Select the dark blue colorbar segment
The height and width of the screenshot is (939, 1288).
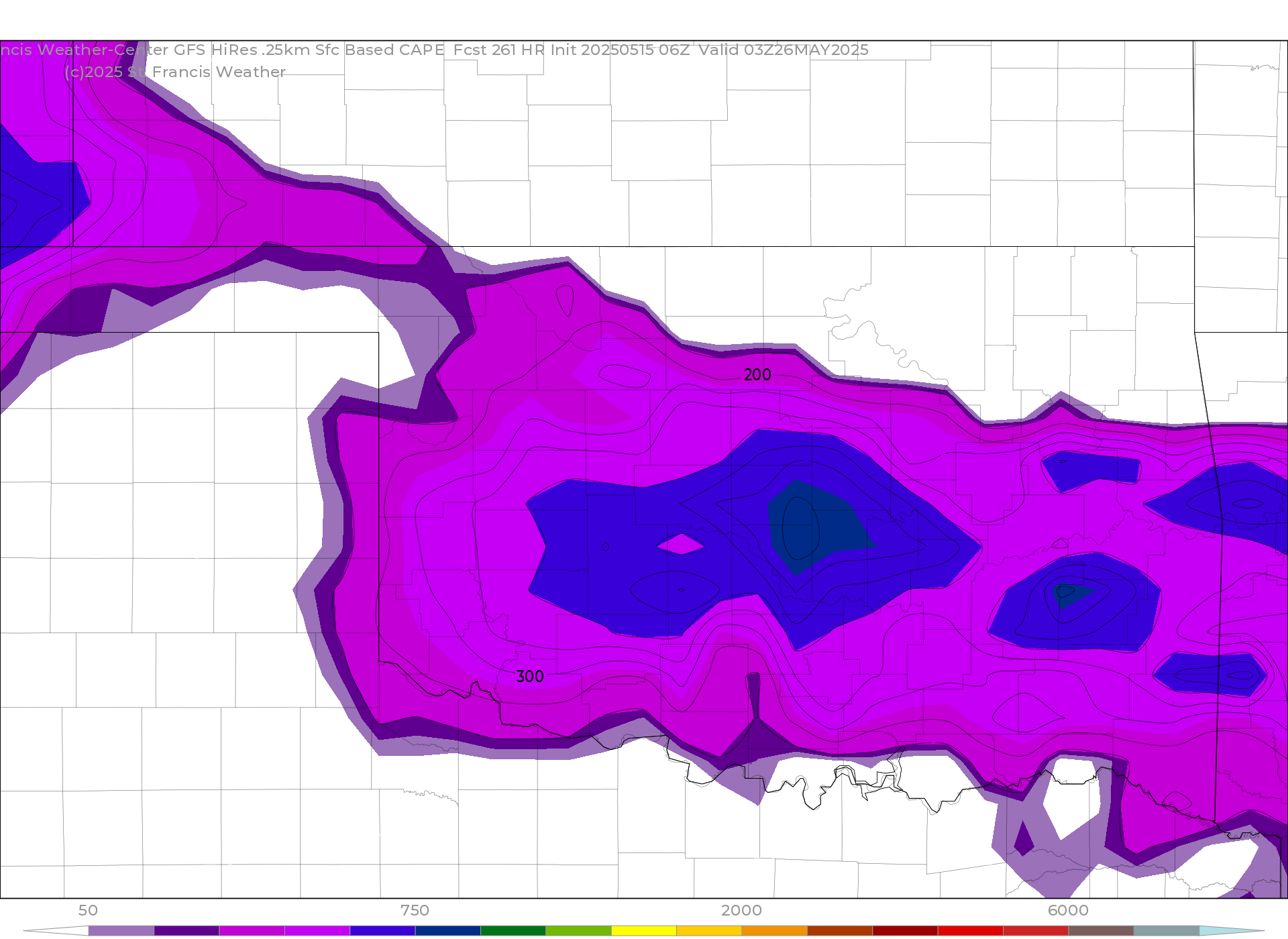tap(447, 931)
